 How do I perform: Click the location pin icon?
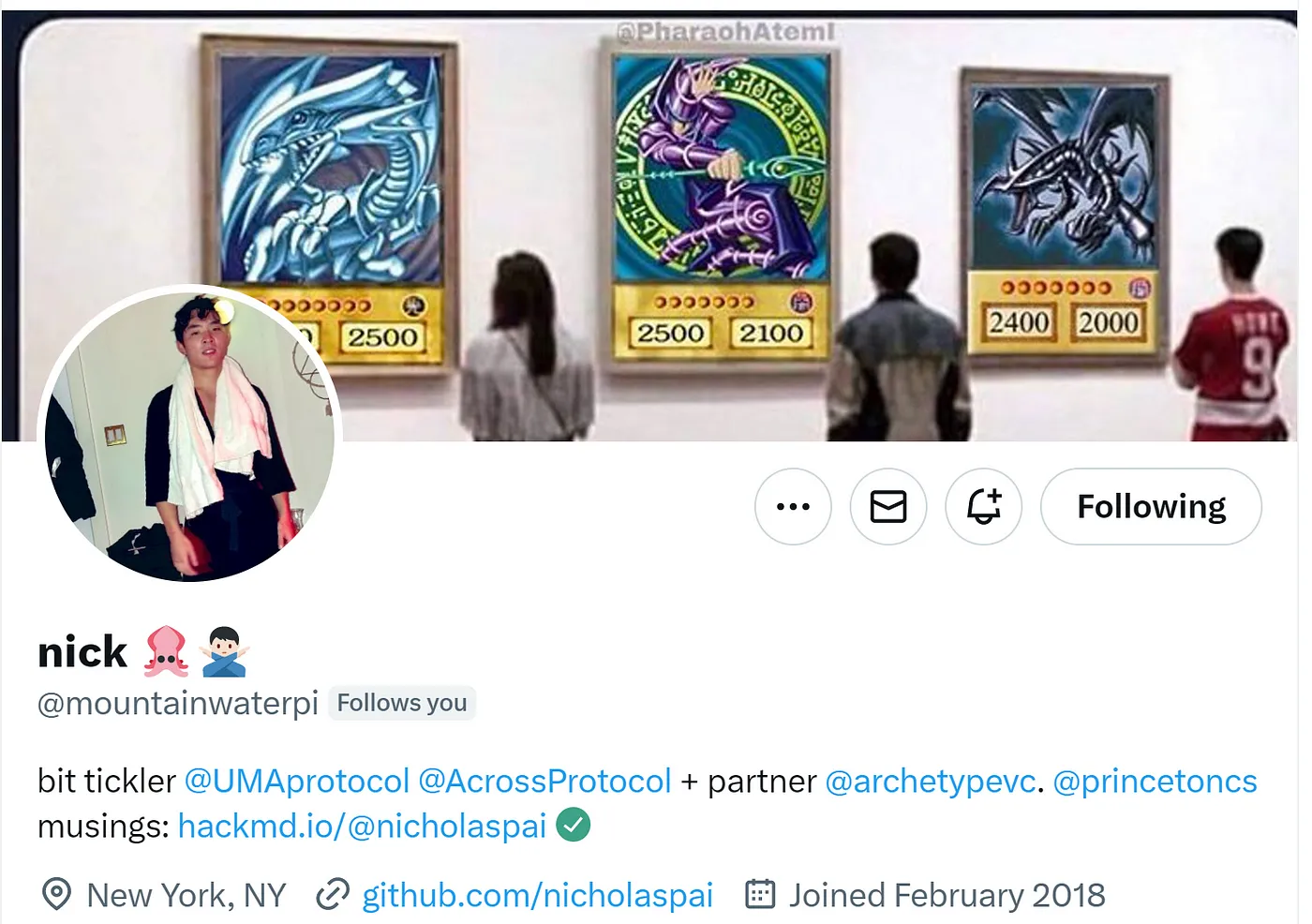pyautogui.click(x=56, y=894)
